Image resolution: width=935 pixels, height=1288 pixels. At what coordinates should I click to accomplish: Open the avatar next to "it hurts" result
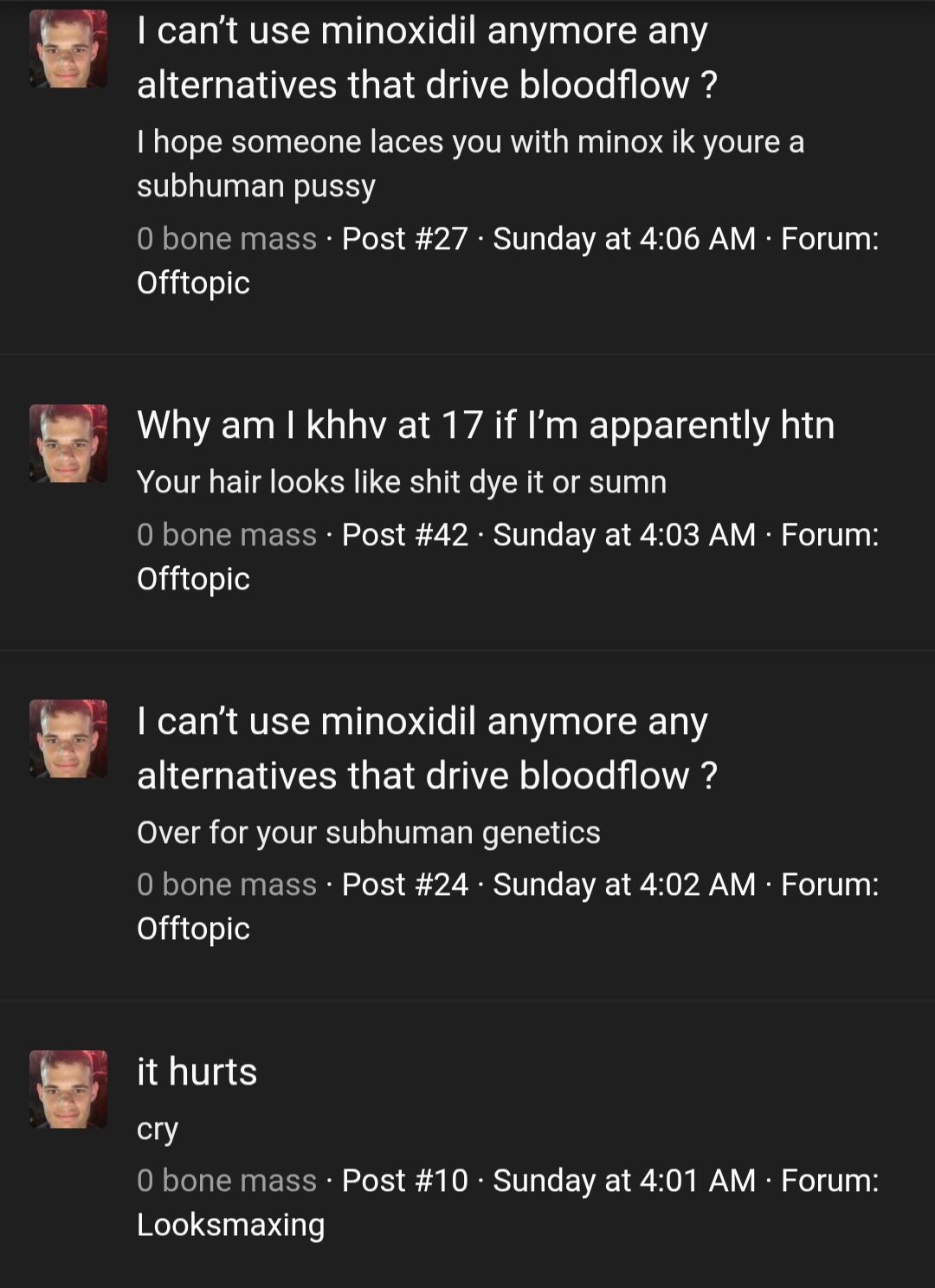(x=68, y=1089)
